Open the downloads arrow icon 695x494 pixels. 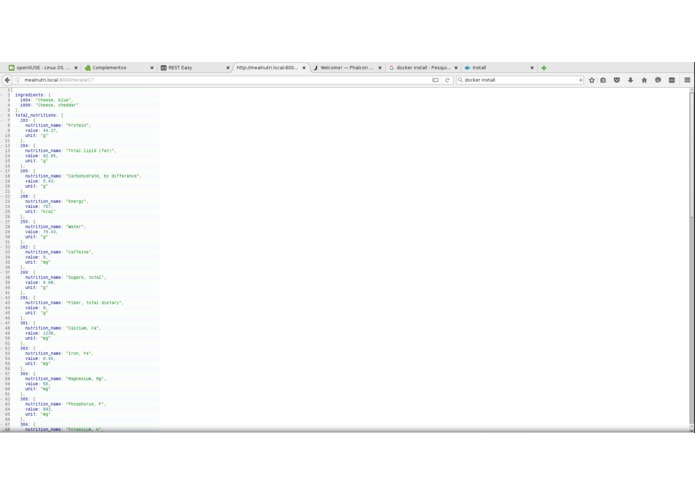630,80
